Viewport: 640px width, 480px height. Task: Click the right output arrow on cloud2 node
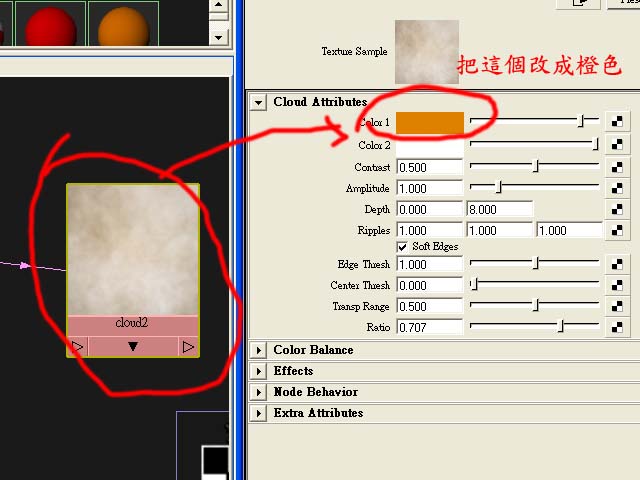[x=188, y=347]
